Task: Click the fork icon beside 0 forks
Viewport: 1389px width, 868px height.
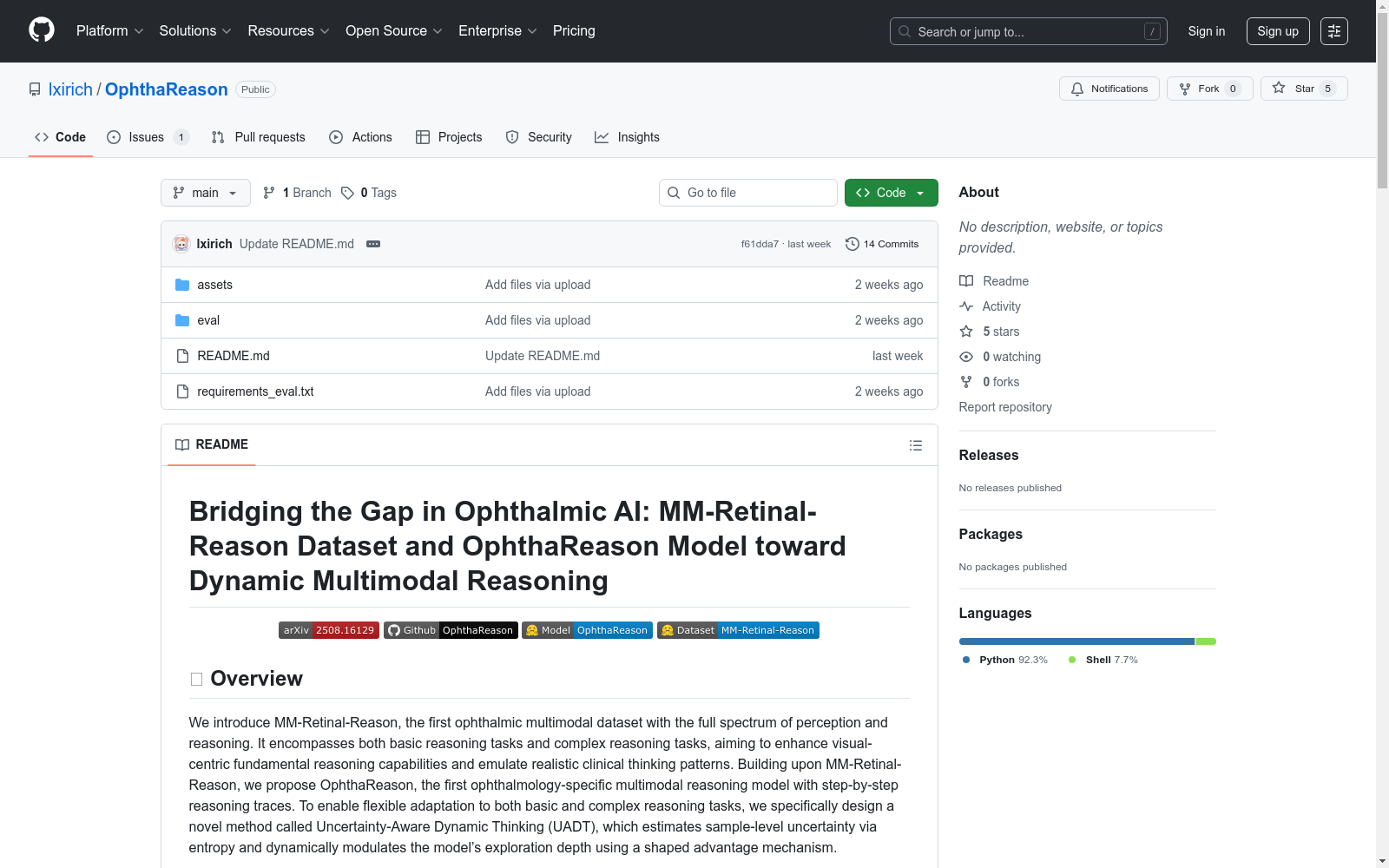Action: [x=966, y=382]
